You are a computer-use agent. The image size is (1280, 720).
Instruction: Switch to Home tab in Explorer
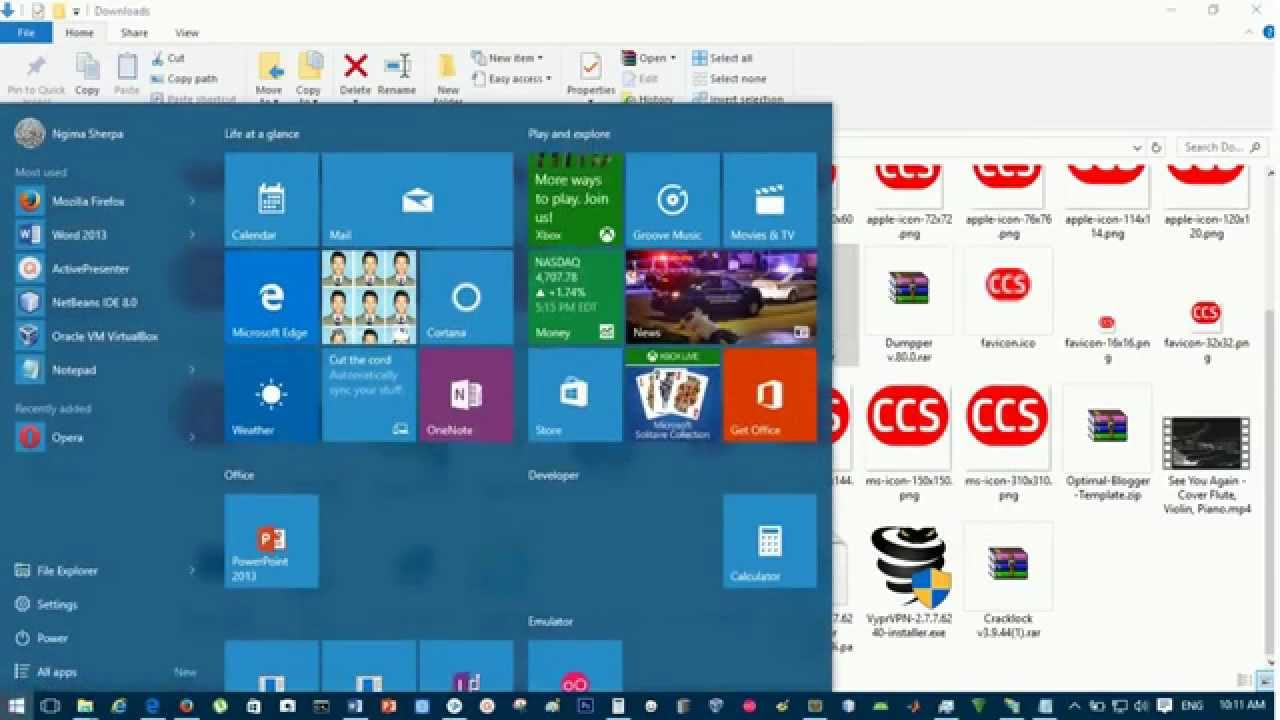click(79, 33)
